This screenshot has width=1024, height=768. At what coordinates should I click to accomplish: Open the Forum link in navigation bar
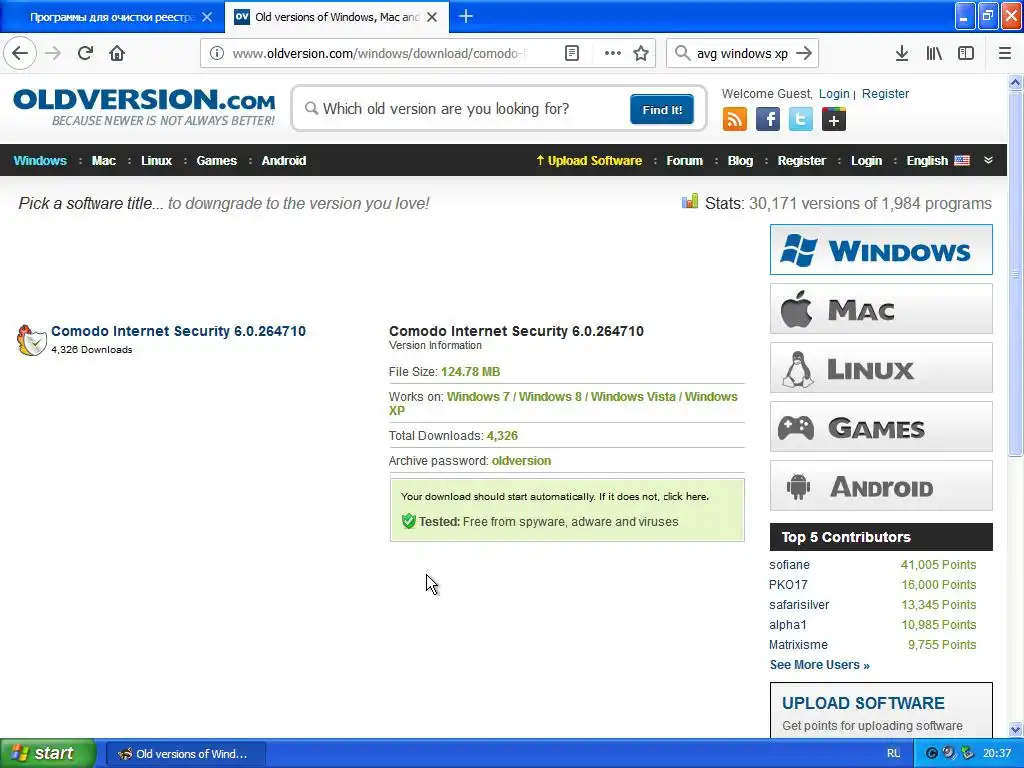pyautogui.click(x=684, y=161)
